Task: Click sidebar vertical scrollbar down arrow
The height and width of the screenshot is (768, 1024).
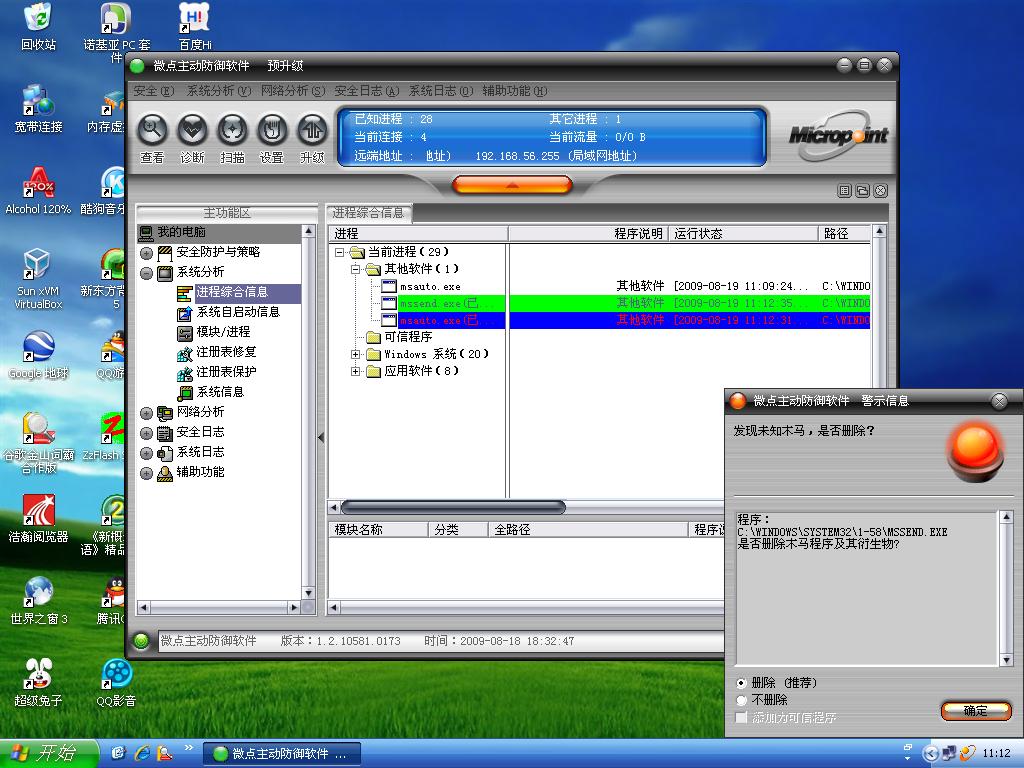Action: point(308,592)
